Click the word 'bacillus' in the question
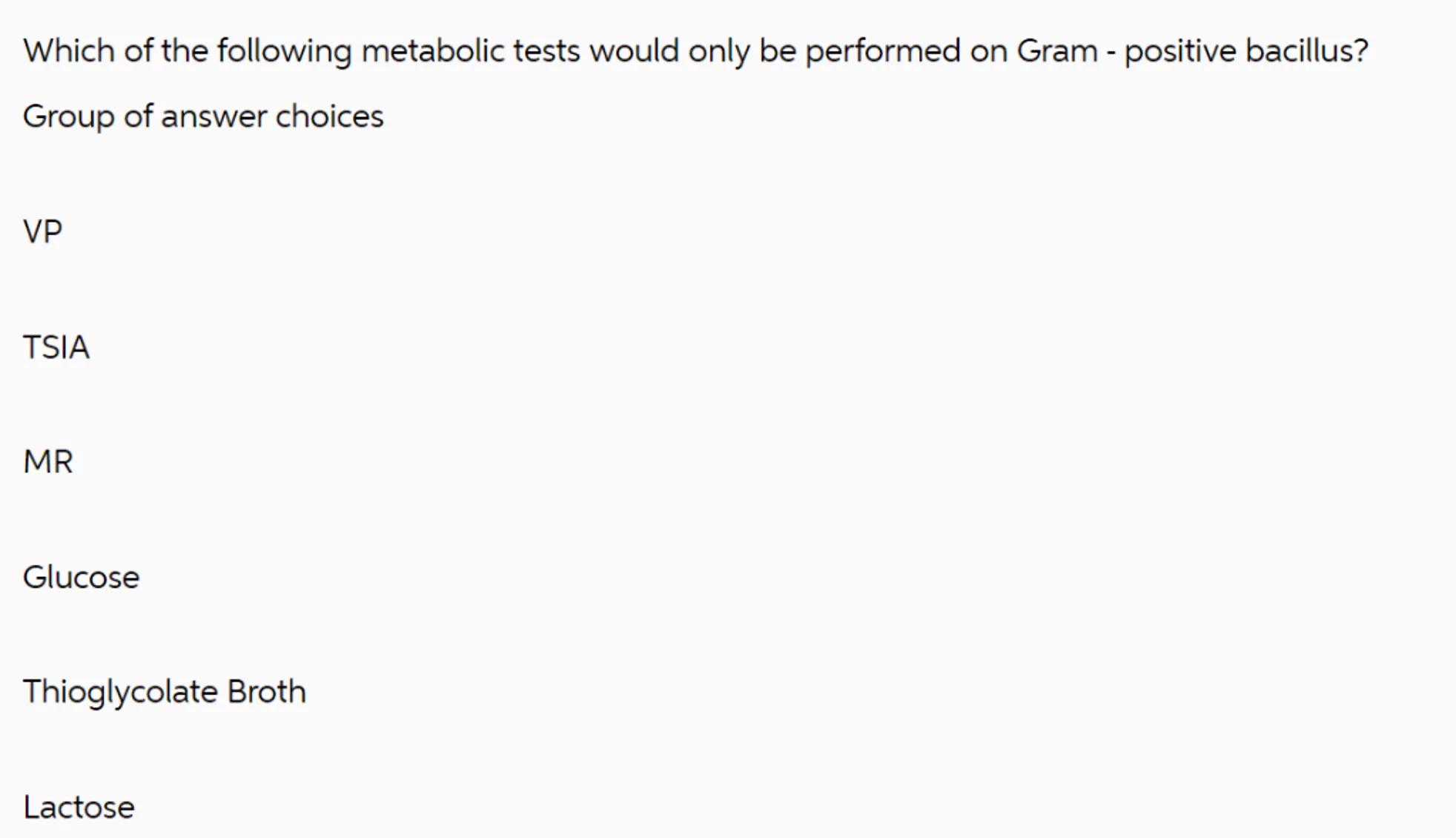Screen dimensions: 1456x838 [x=1298, y=51]
